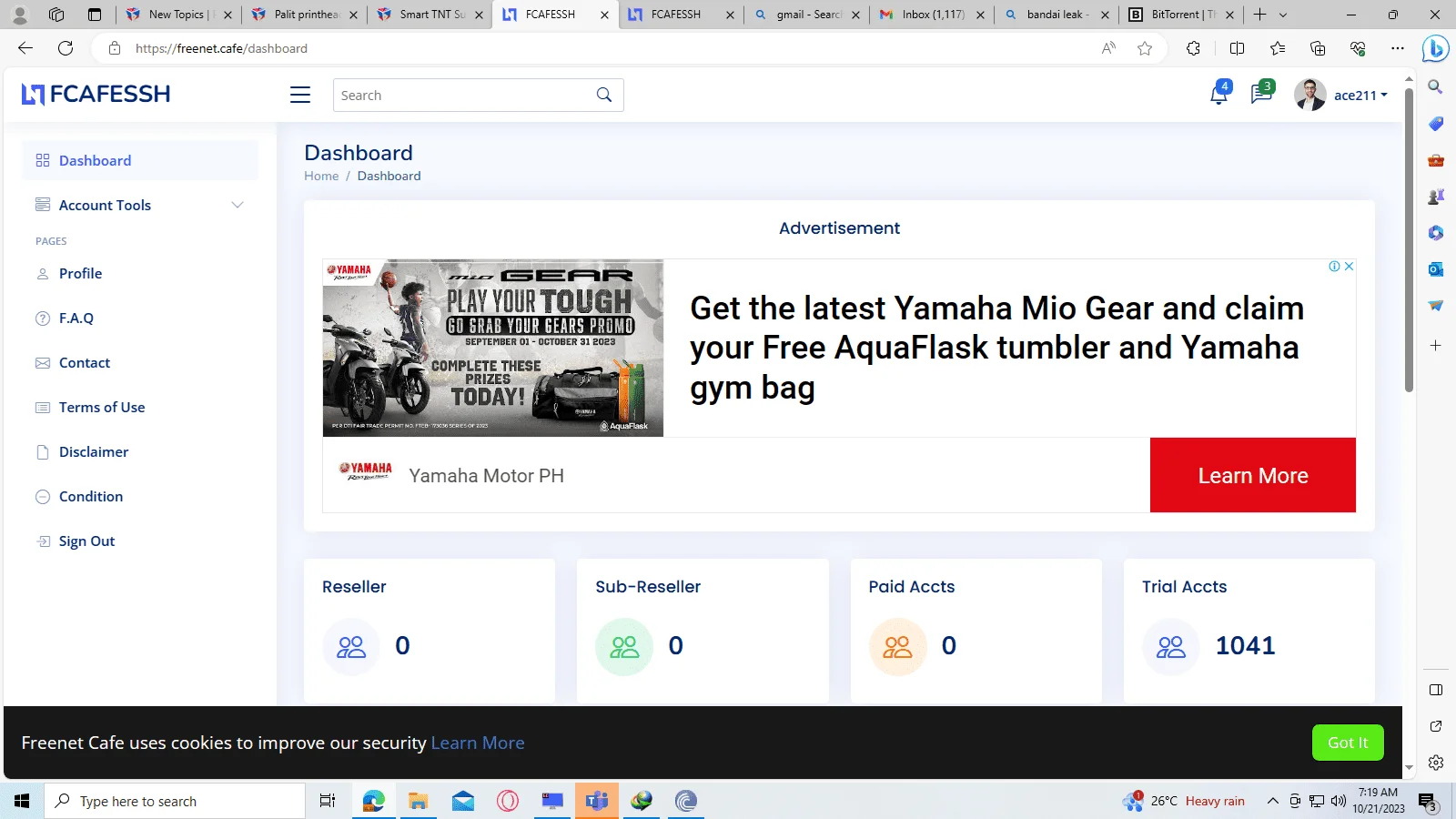1456x819 pixels.
Task: Click the search magnifier icon in search box
Action: point(603,95)
